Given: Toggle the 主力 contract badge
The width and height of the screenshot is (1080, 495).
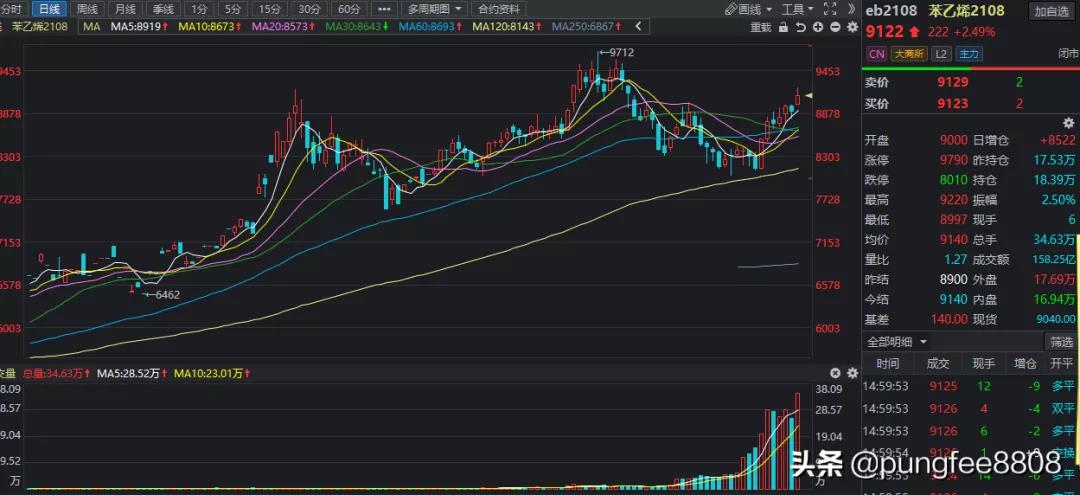Looking at the screenshot, I should pyautogui.click(x=967, y=54).
